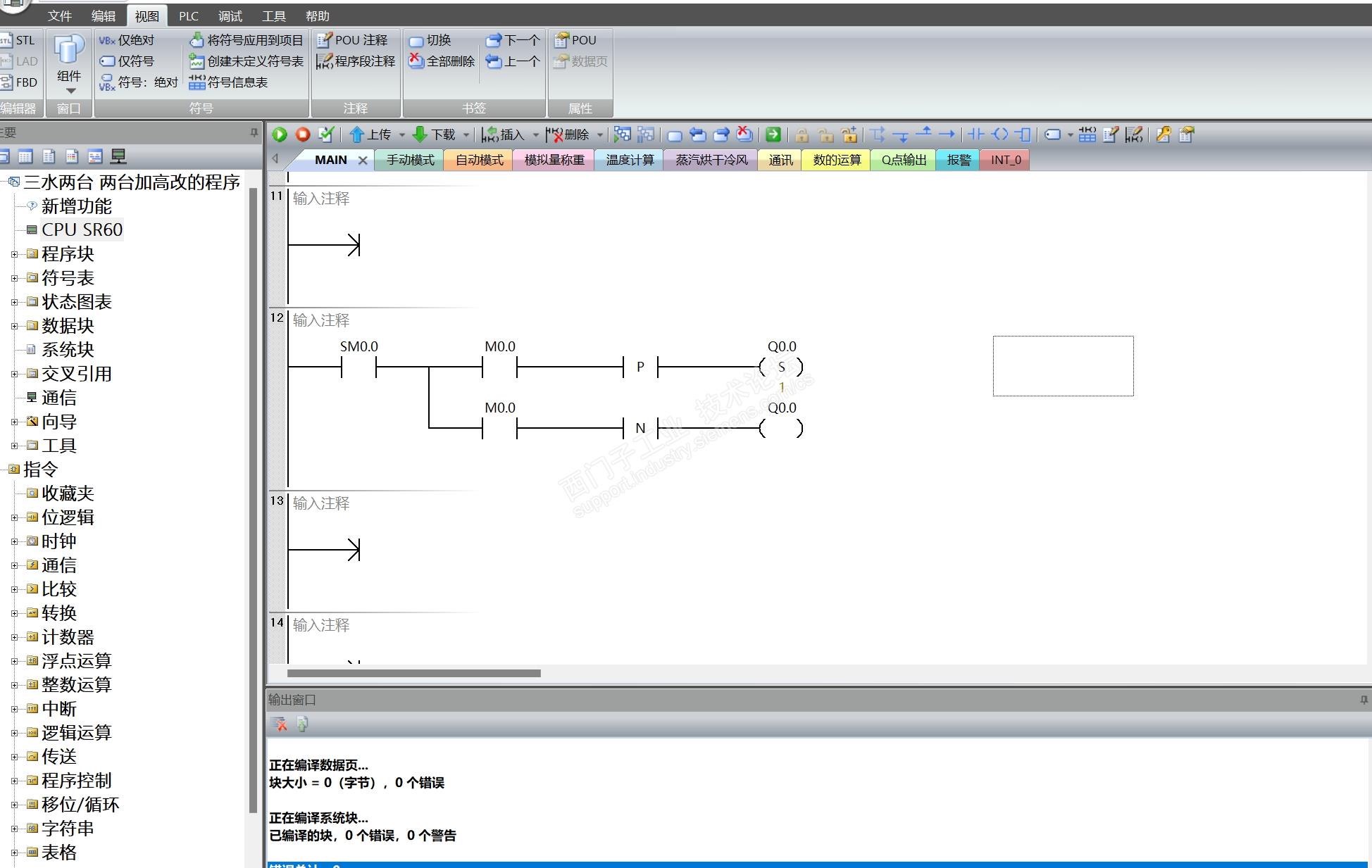This screenshot has width=1372, height=868.
Task: Expand the 位逻辑 instruction folder
Action: 14,517
